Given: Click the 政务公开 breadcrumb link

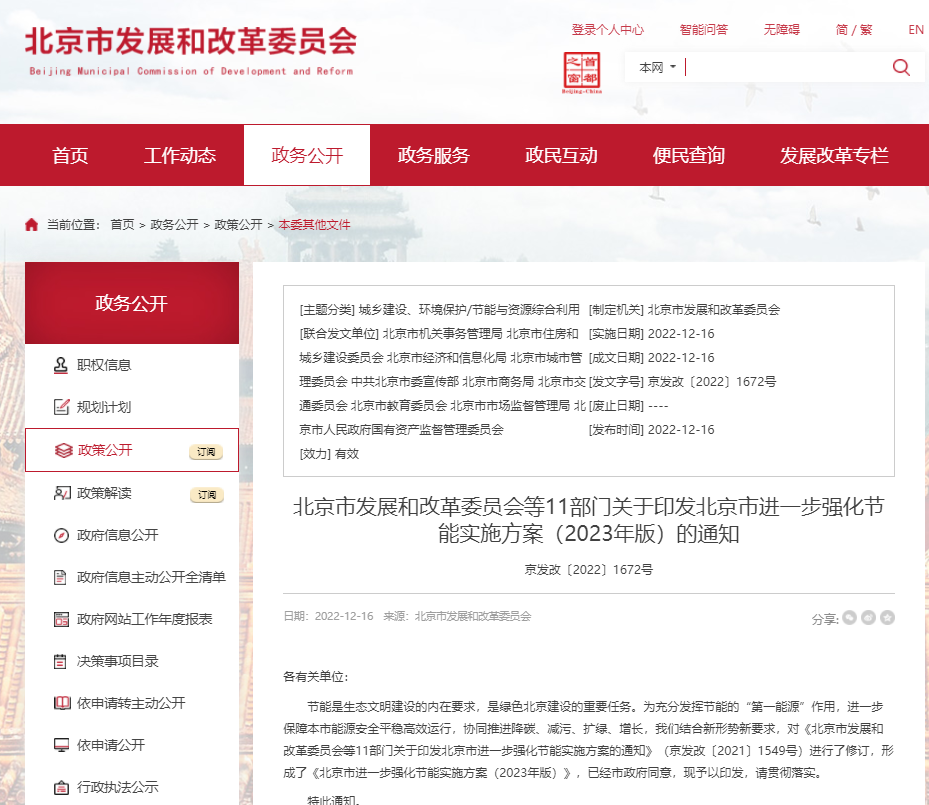Looking at the screenshot, I should tap(174, 224).
